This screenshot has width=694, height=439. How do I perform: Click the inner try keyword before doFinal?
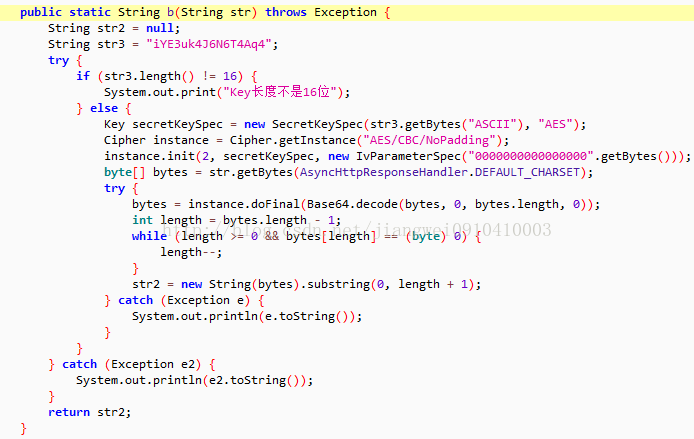[x=114, y=188]
